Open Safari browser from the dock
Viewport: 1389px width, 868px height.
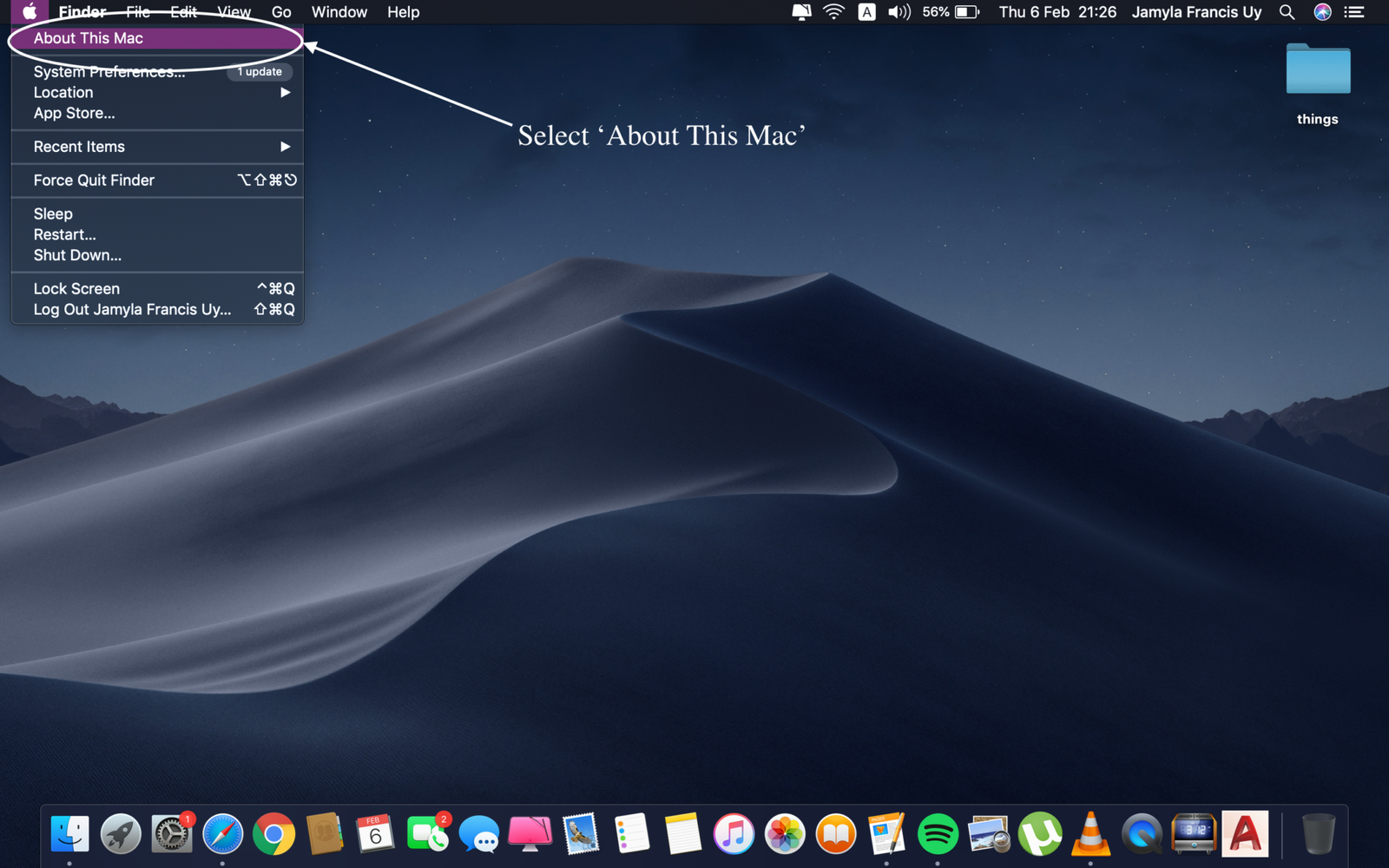click(x=223, y=835)
